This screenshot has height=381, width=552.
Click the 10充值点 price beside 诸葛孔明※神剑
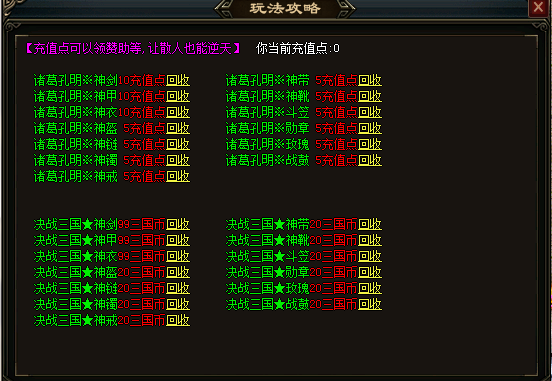(x=142, y=81)
